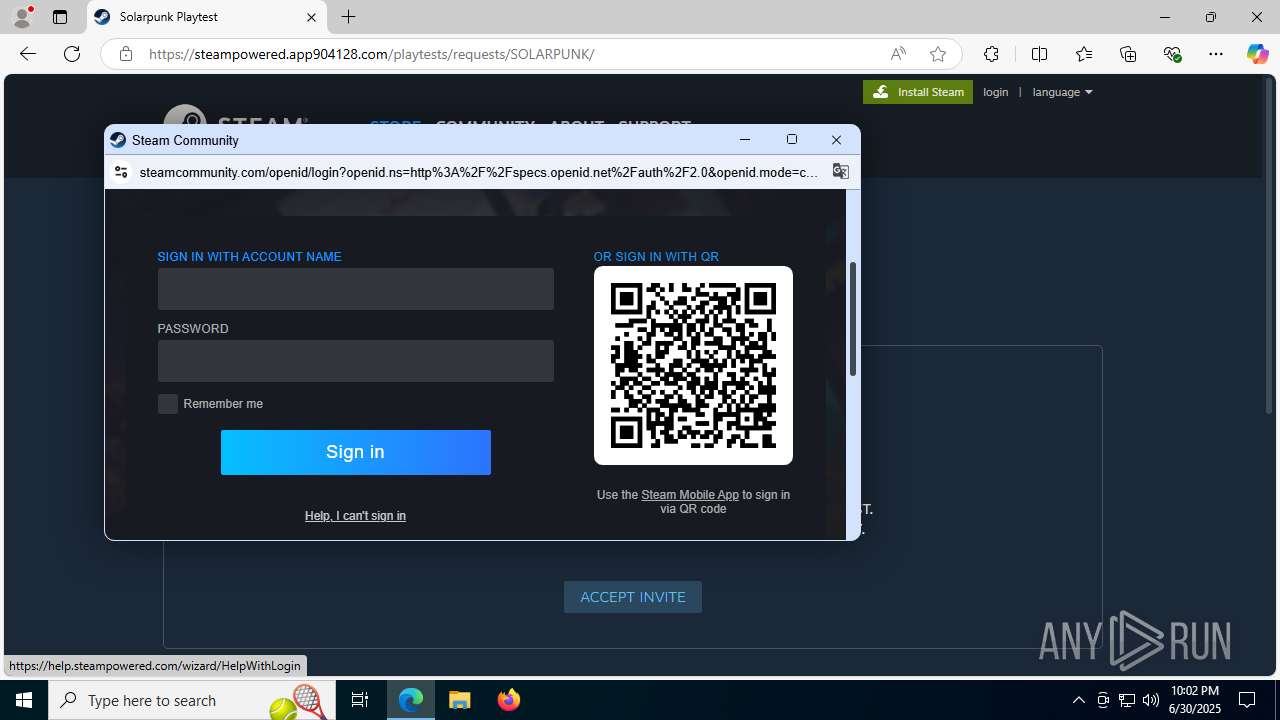1280x720 pixels.
Task: View site information lock icon
Action: 126,54
